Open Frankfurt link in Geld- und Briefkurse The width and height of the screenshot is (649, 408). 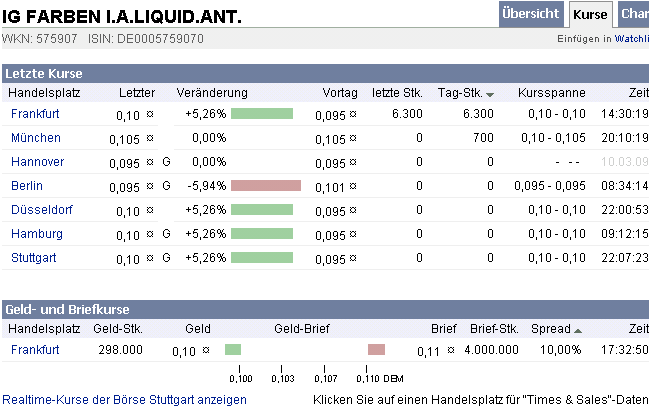click(x=35, y=350)
